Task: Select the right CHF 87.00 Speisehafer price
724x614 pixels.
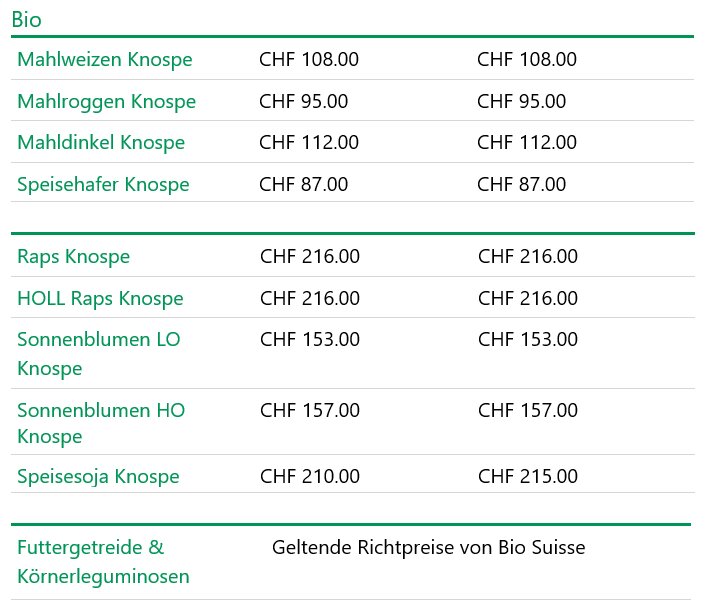Action: coord(522,184)
